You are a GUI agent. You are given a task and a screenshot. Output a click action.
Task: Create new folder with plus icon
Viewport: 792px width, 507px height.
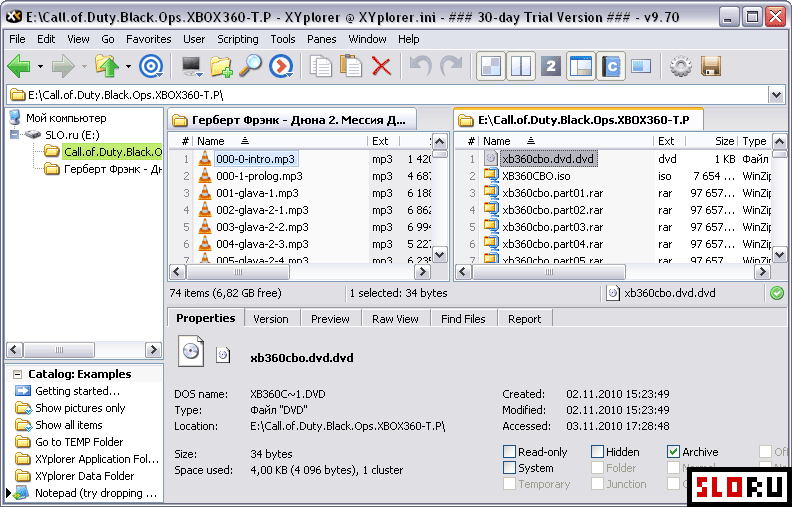(221, 66)
